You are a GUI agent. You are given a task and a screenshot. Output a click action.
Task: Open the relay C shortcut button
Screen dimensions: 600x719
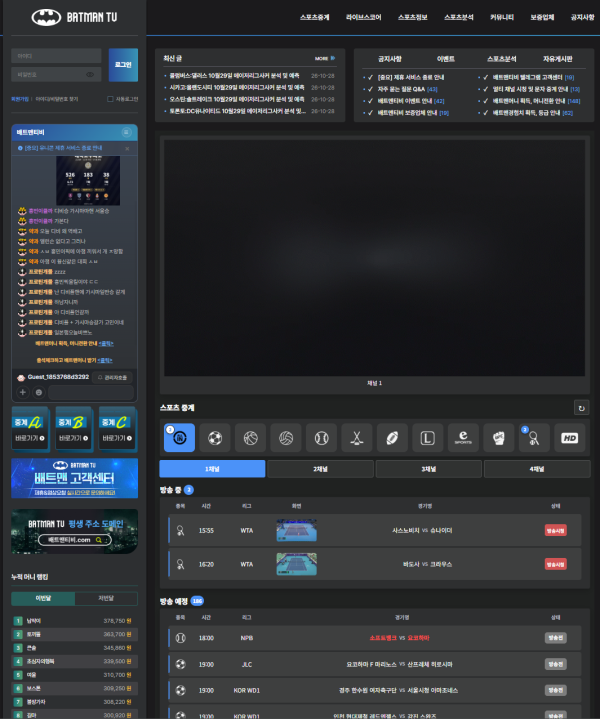[x=117, y=429]
